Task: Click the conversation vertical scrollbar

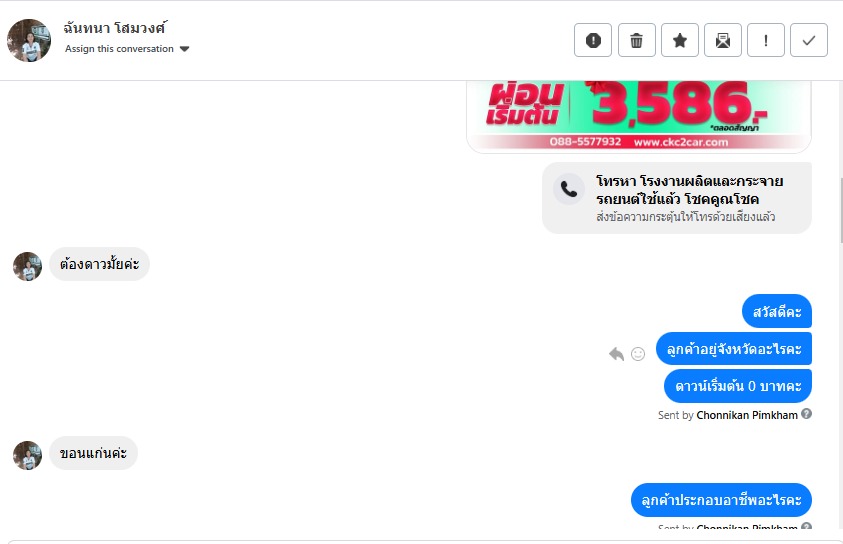Action: [x=840, y=210]
